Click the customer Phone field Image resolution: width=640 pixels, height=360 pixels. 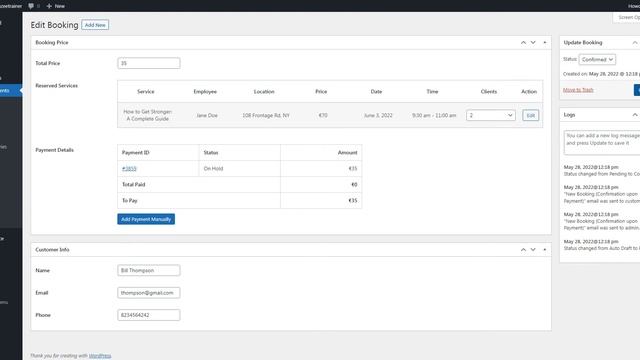[x=149, y=315]
